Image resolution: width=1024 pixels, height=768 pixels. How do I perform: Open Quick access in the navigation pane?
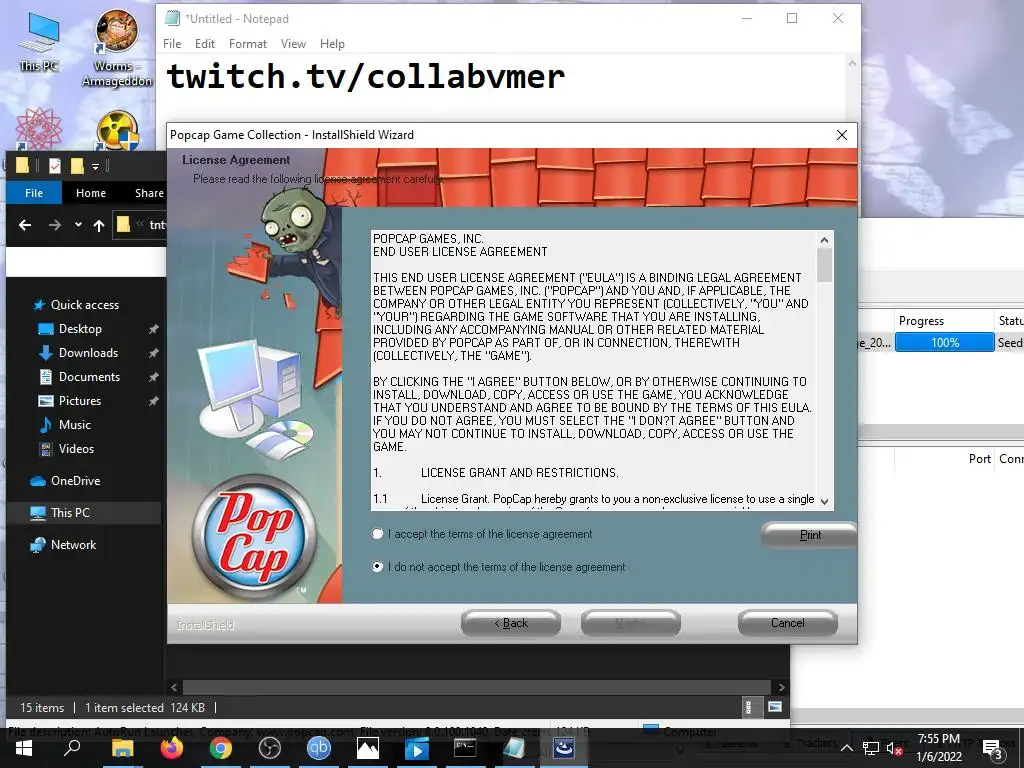coord(85,305)
